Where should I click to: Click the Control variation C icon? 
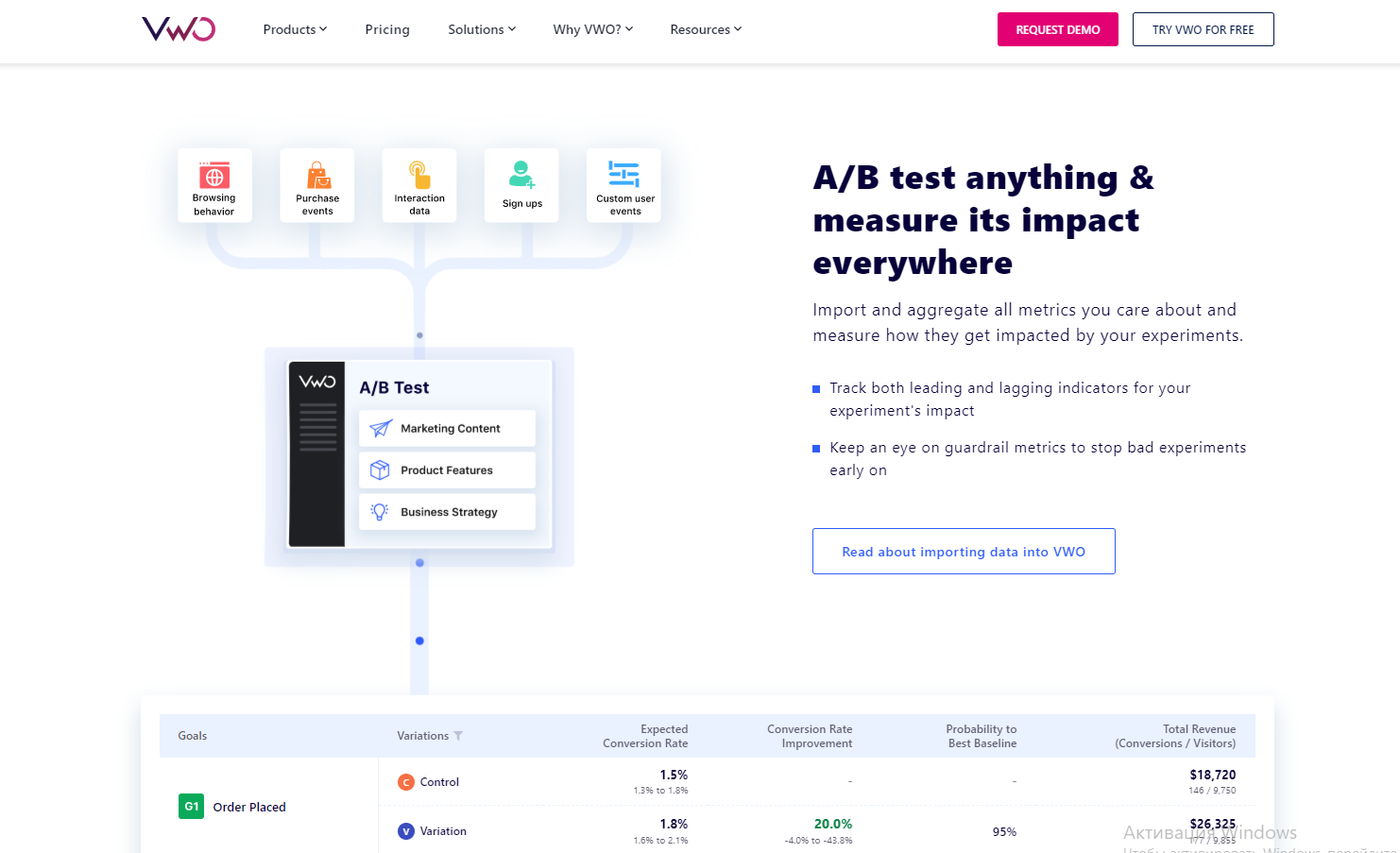click(x=406, y=782)
